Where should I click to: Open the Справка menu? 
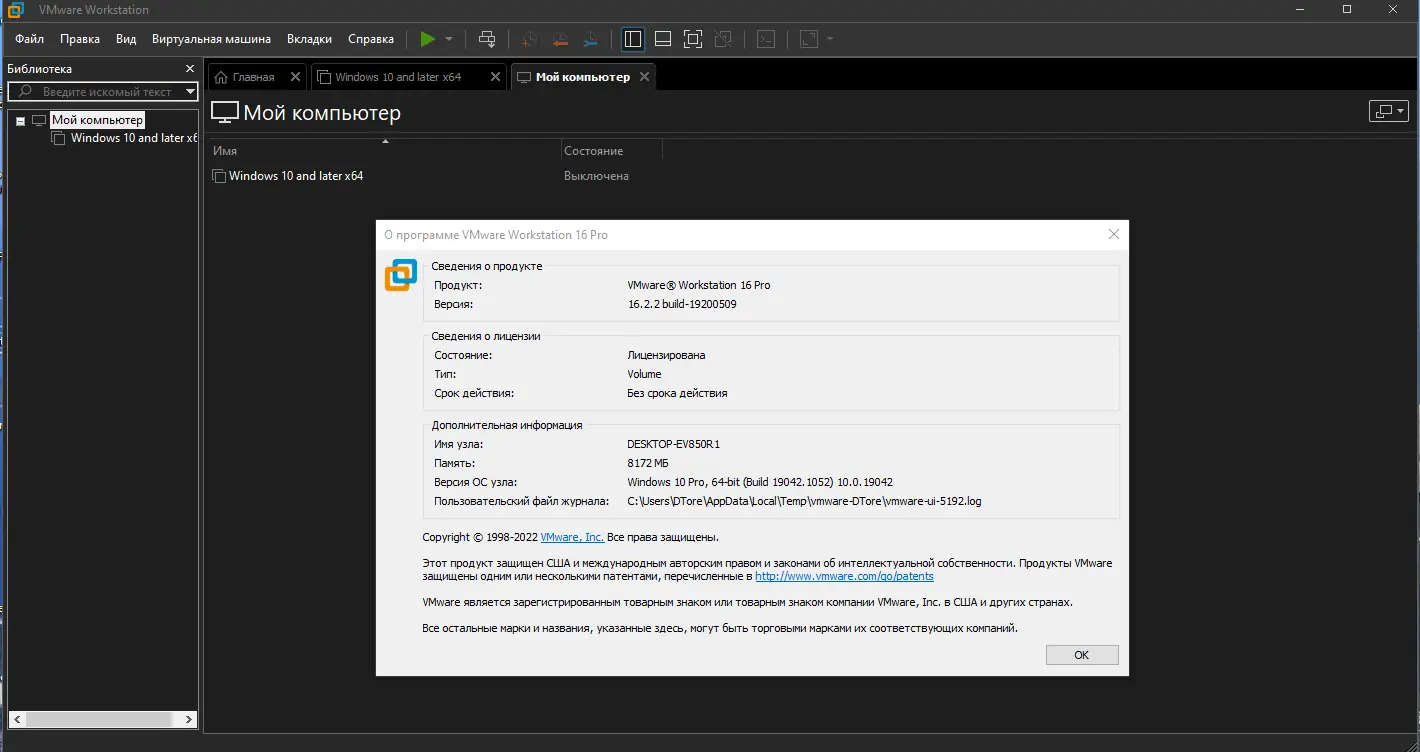(371, 39)
